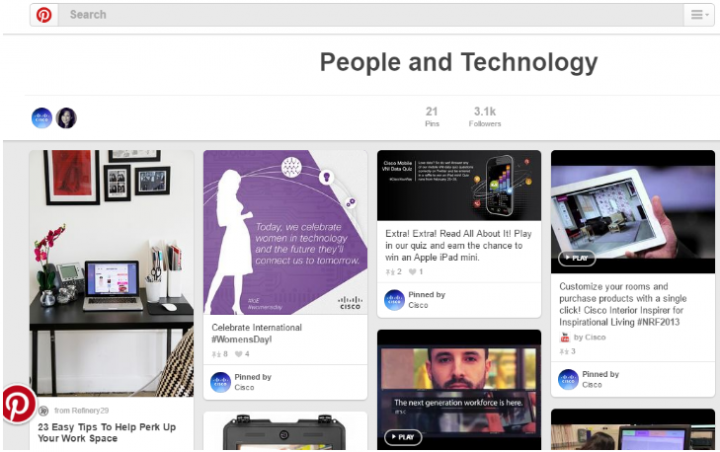
Task: View the 3.1k Followers count
Action: pyautogui.click(x=485, y=117)
